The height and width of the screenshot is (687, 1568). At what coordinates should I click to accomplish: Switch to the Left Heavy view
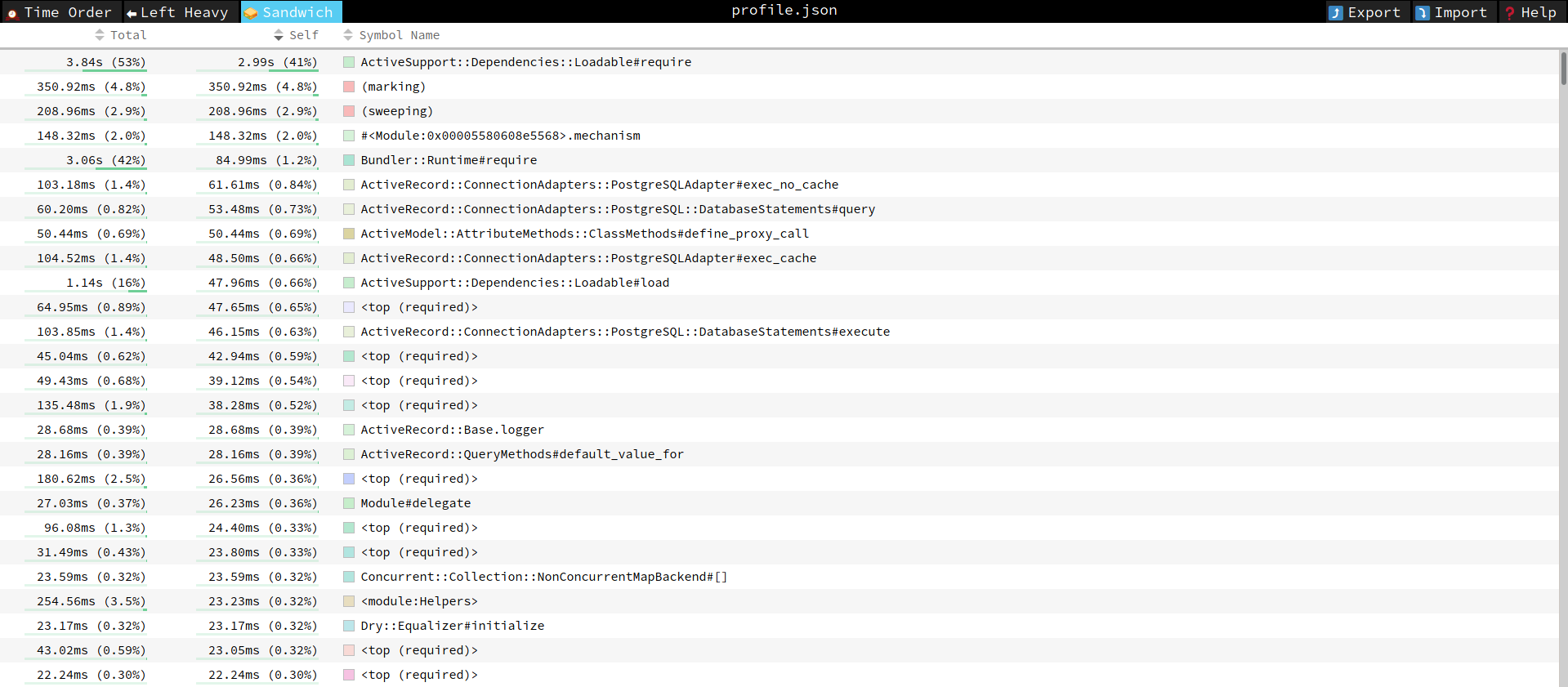(x=177, y=12)
